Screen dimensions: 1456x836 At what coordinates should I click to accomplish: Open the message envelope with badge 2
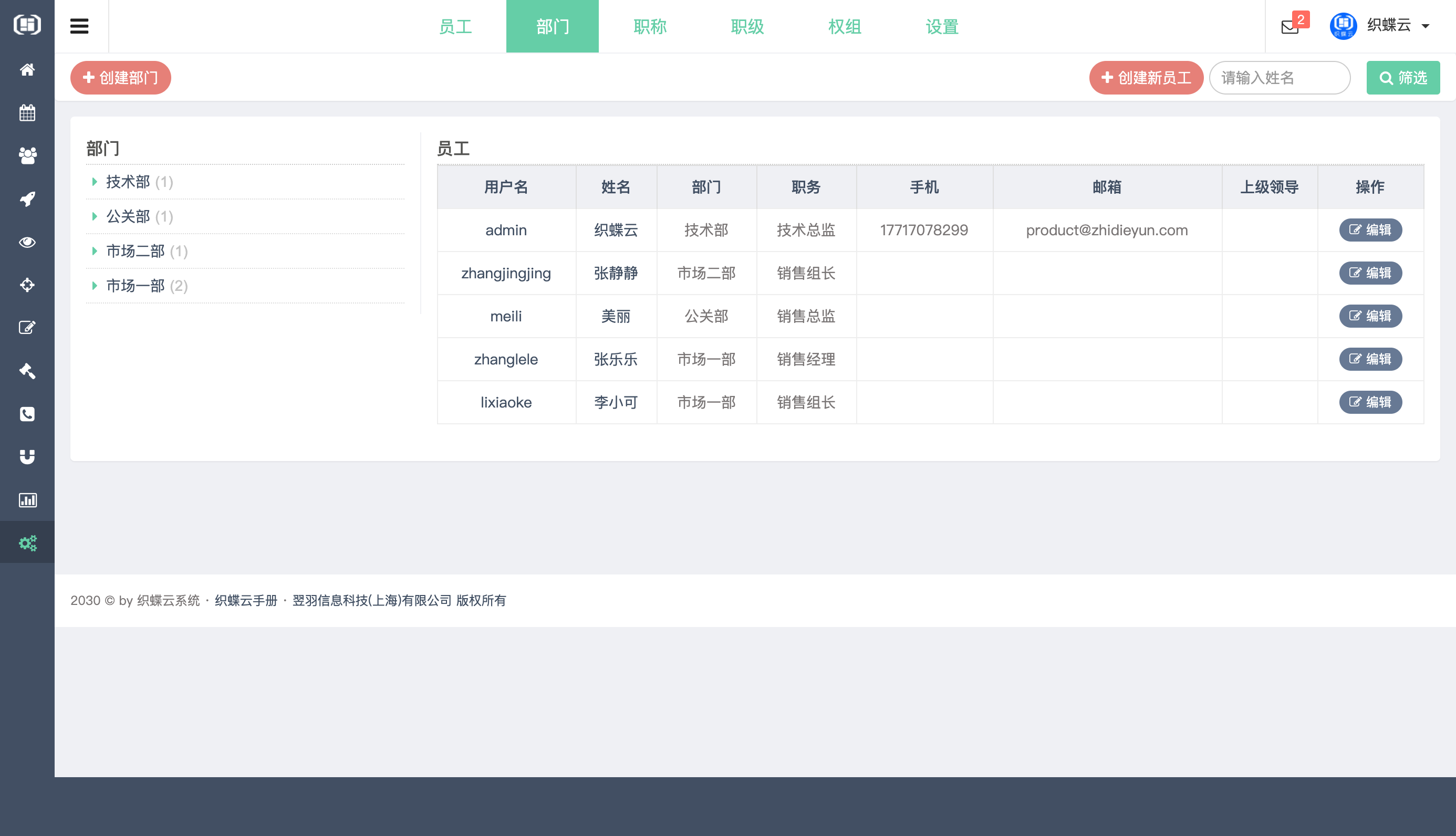[x=1289, y=26]
